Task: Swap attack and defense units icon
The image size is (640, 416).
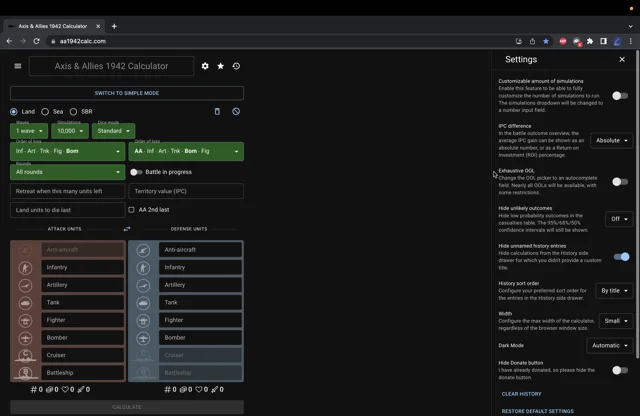Action: (x=127, y=229)
